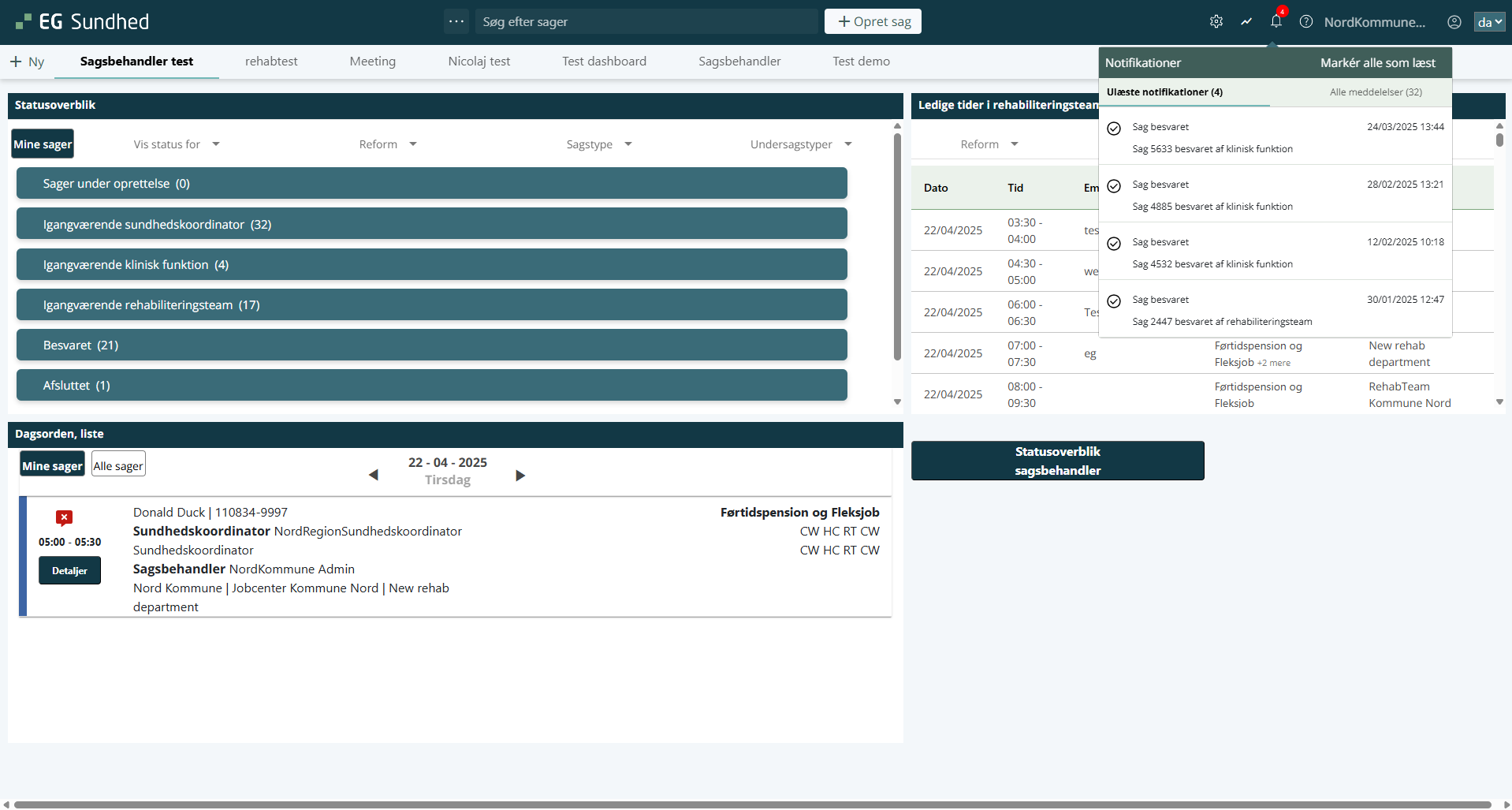Open the statistics trend line icon
The image size is (1512, 810).
click(x=1246, y=21)
